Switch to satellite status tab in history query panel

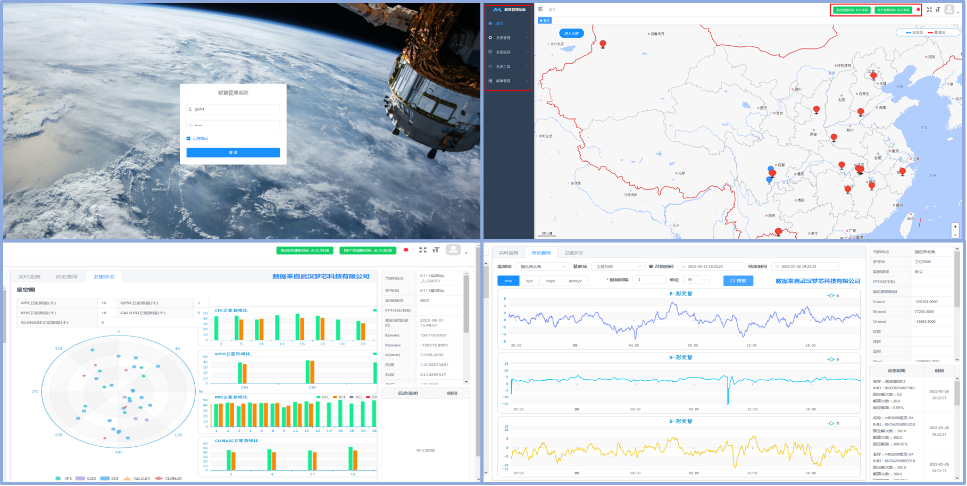coord(574,253)
